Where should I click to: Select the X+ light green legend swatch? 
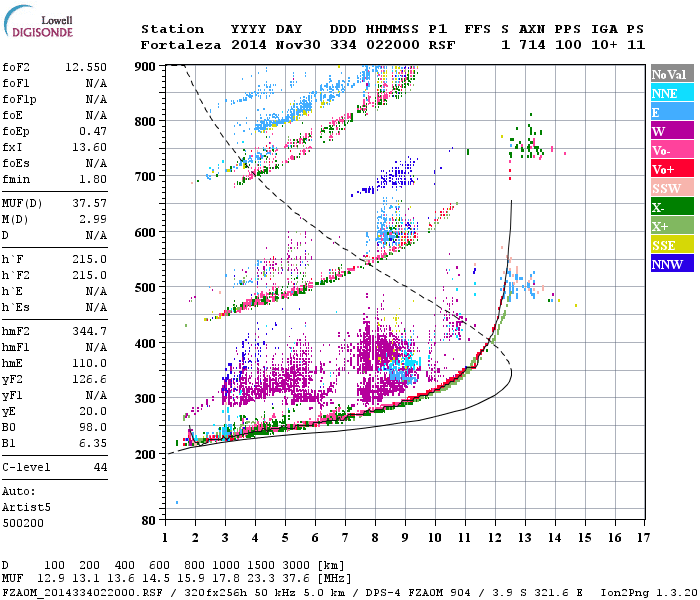[x=672, y=225]
